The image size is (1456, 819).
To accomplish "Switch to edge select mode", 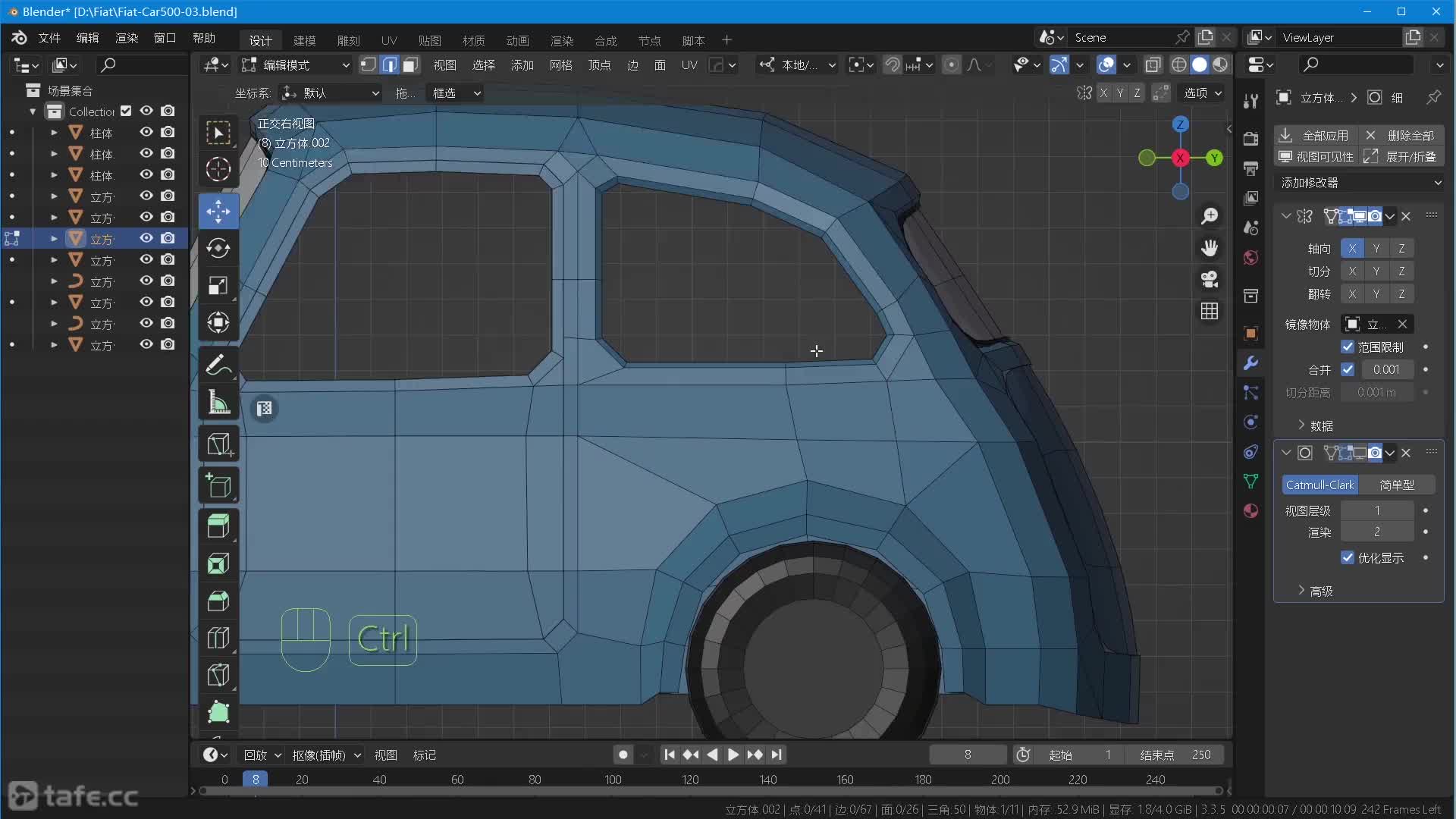I will click(x=390, y=65).
